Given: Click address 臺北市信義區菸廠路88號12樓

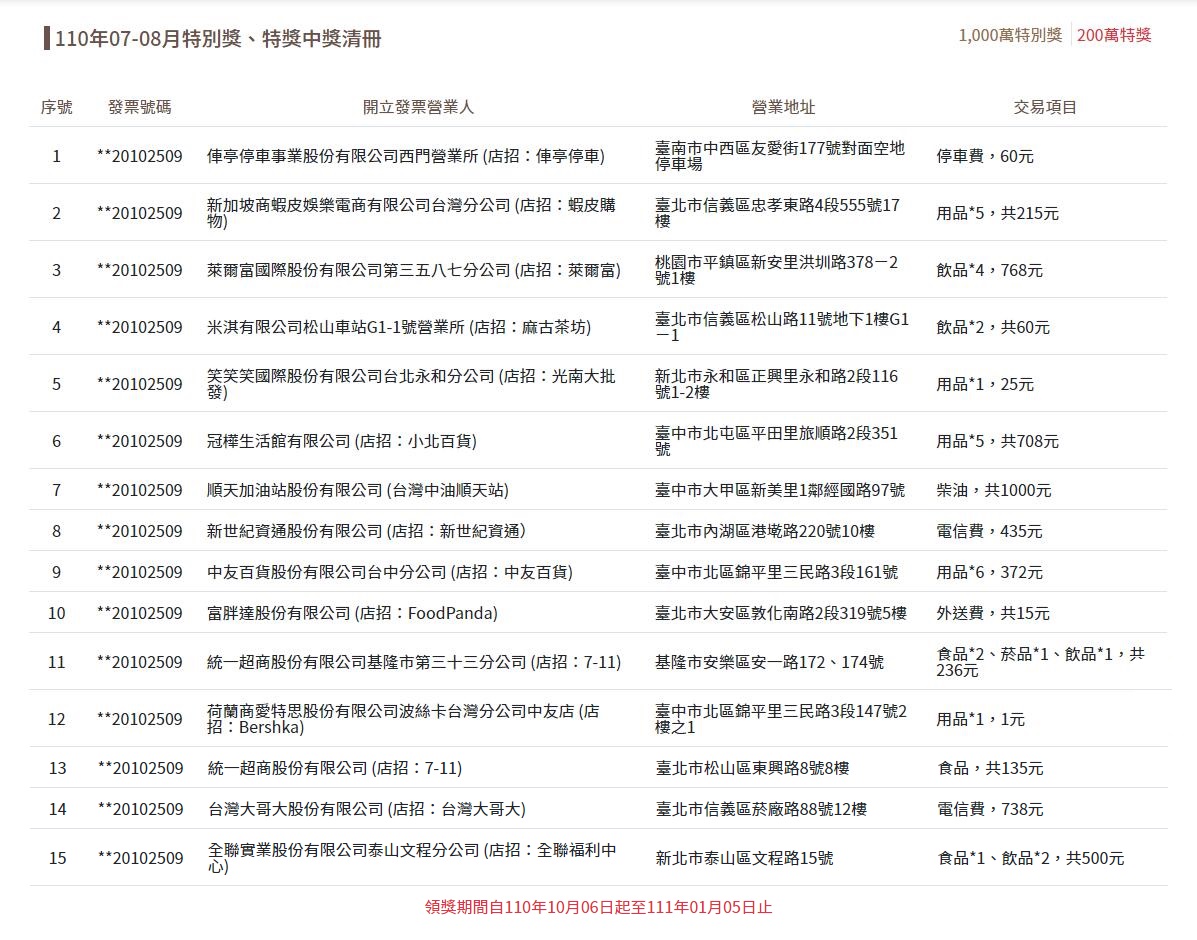Looking at the screenshot, I should (761, 809).
